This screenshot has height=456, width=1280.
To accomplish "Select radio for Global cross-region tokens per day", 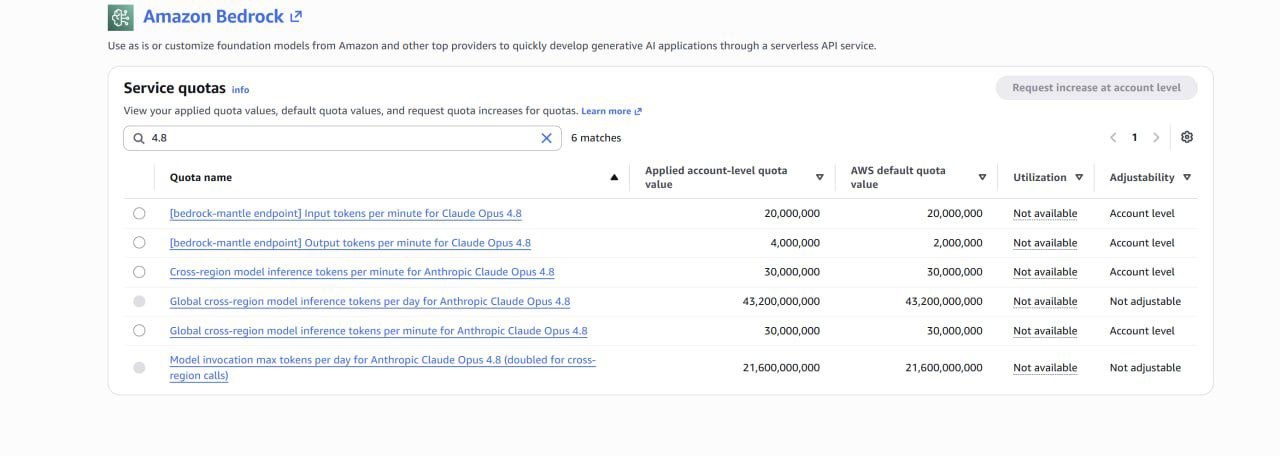I will (x=139, y=301).
